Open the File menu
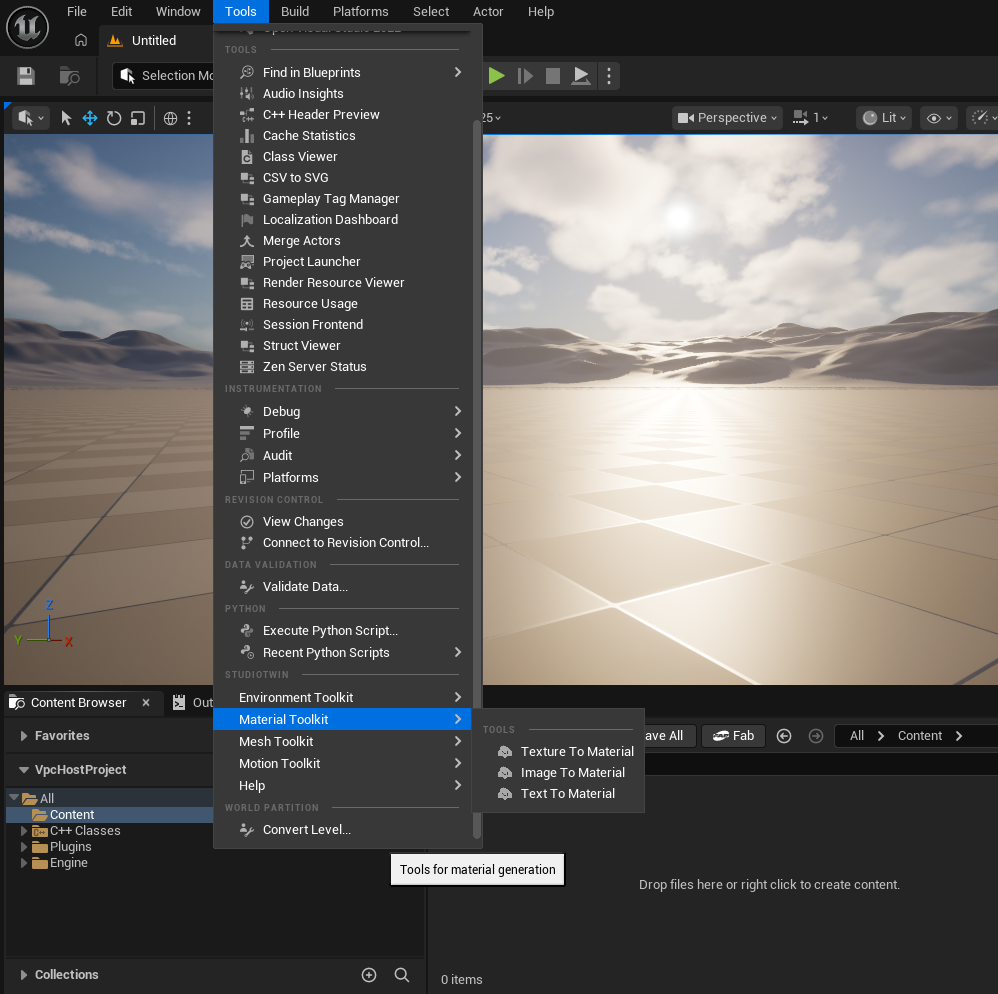The height and width of the screenshot is (994, 998). 76,11
